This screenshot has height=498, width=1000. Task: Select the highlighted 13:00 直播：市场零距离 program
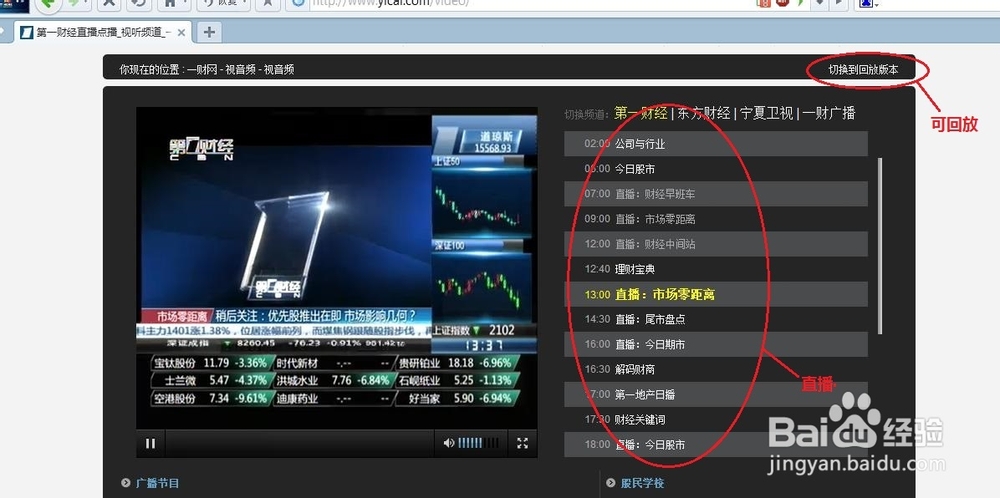click(x=716, y=295)
